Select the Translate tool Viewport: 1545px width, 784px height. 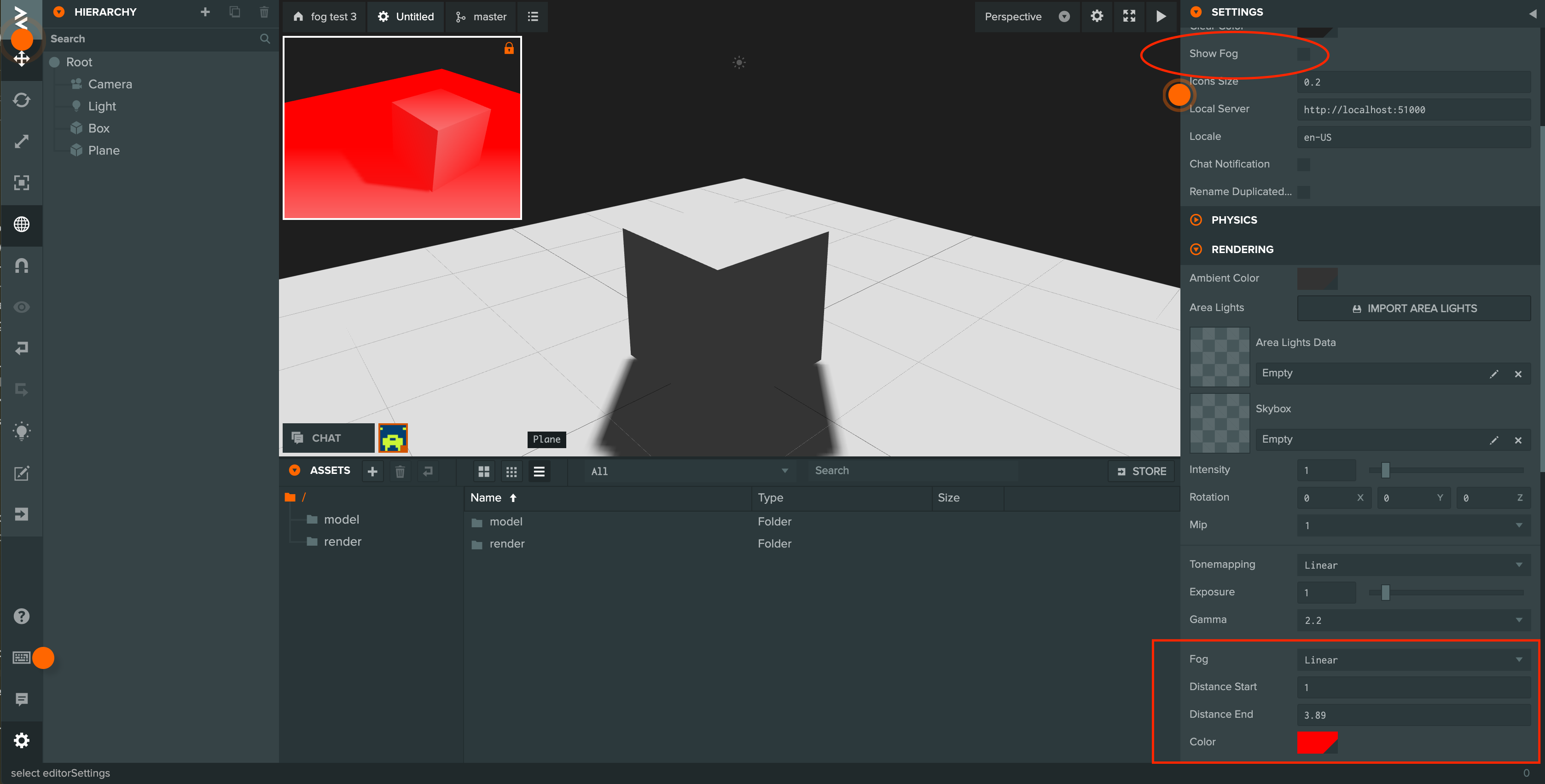coord(22,58)
